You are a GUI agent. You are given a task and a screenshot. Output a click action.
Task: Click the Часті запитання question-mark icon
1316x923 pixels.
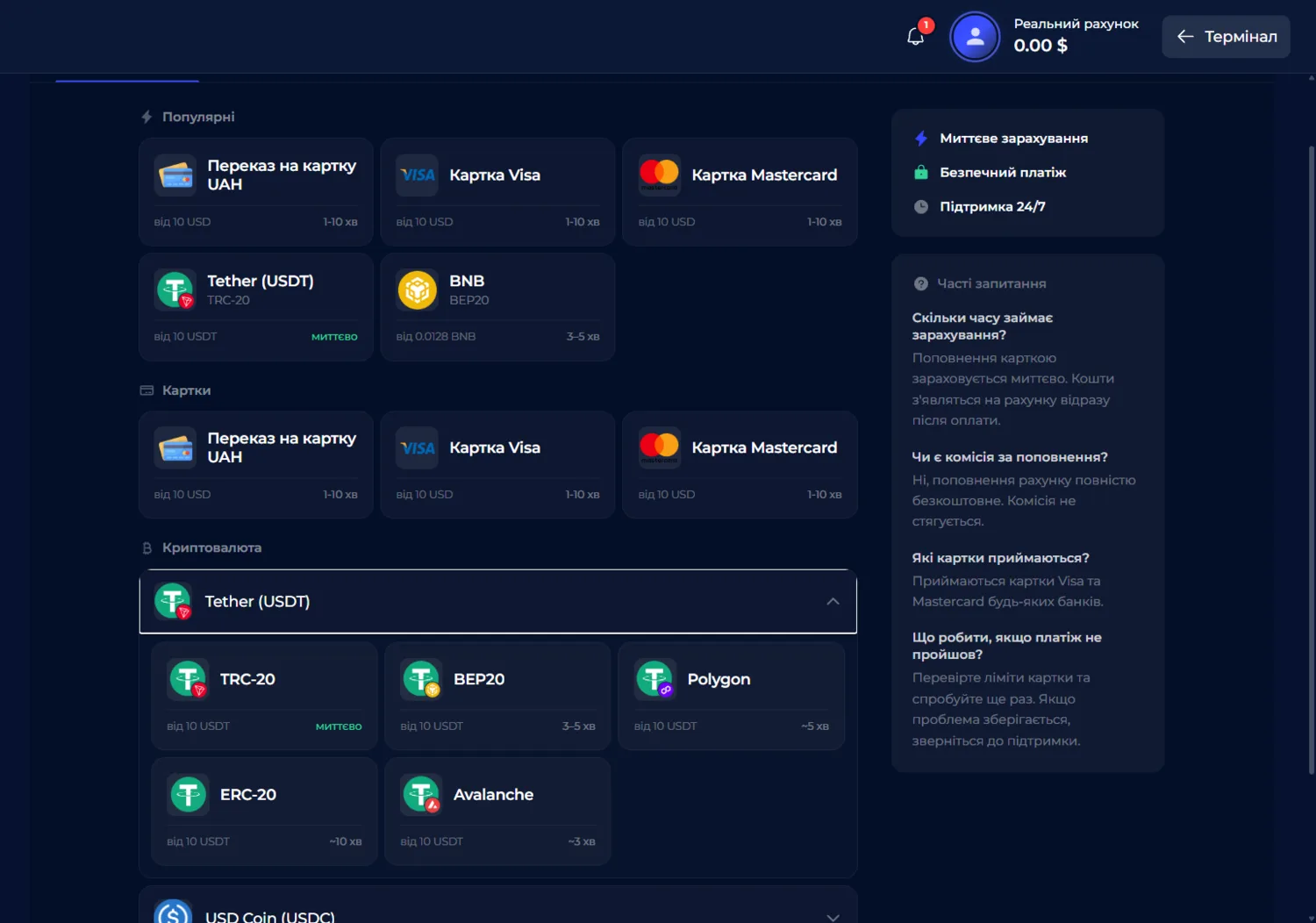click(920, 283)
